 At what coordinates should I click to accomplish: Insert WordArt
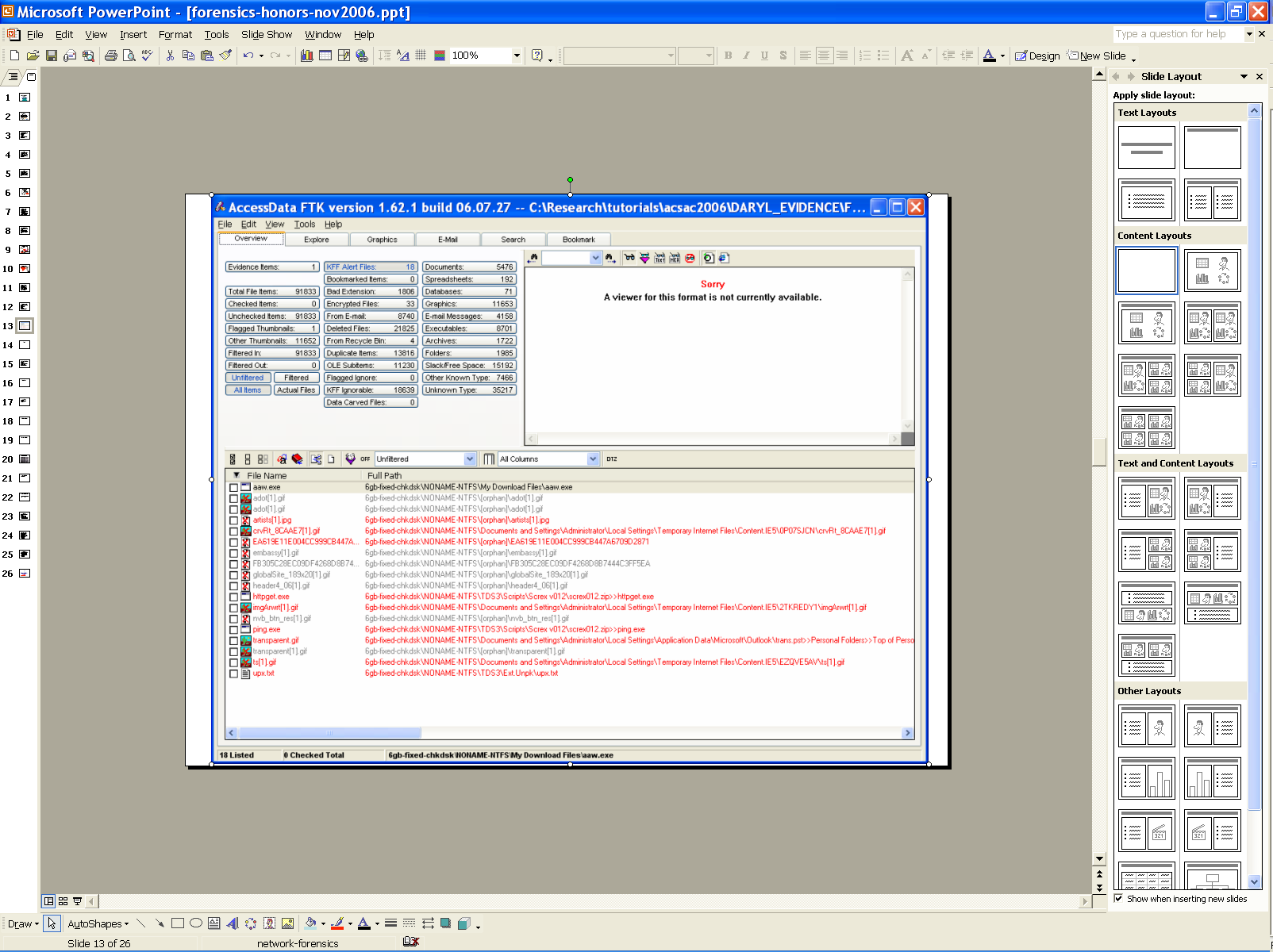[x=233, y=923]
